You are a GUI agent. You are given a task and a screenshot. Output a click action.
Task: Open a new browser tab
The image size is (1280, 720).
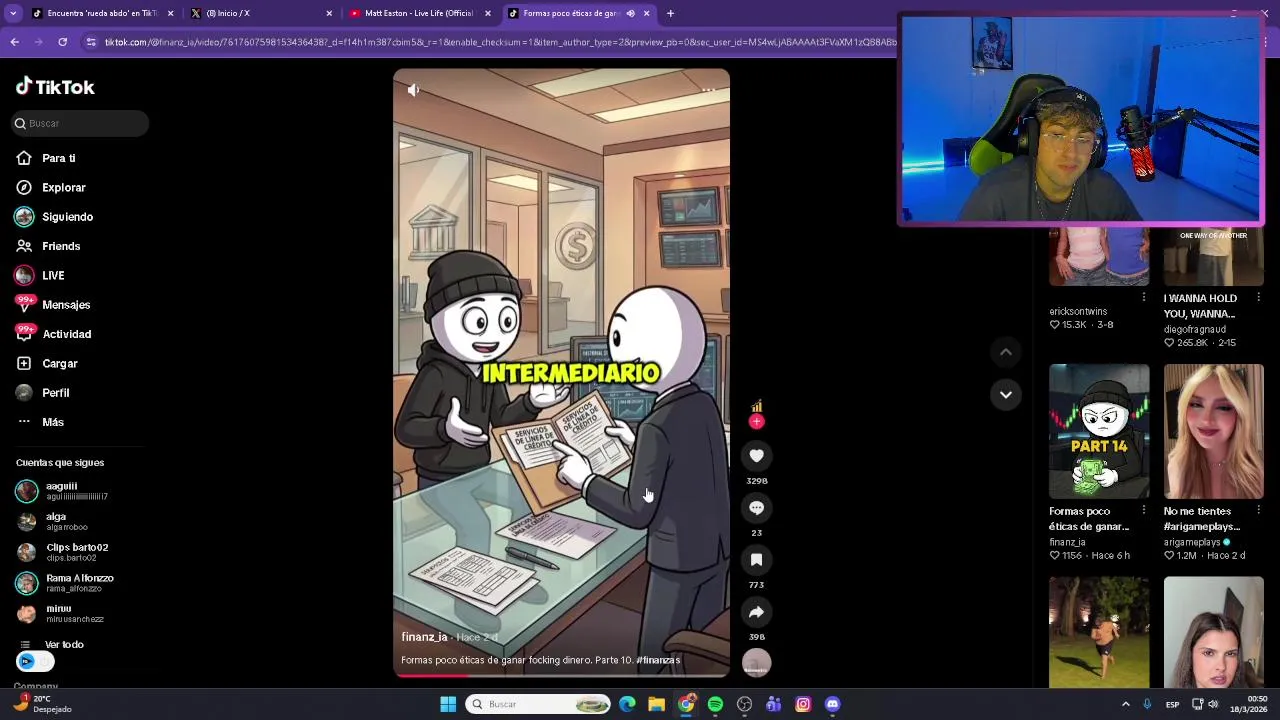(670, 13)
